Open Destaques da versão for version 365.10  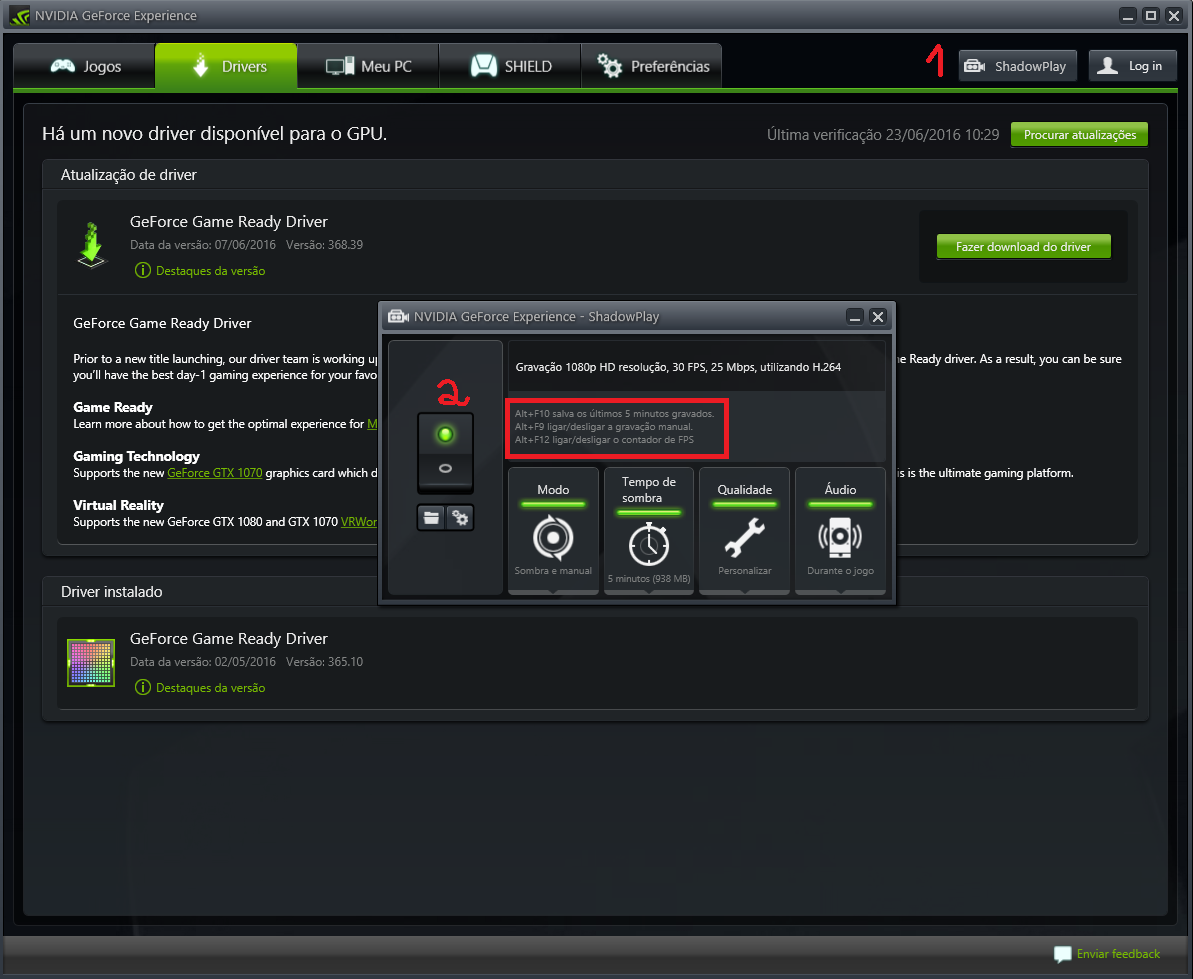tap(210, 688)
